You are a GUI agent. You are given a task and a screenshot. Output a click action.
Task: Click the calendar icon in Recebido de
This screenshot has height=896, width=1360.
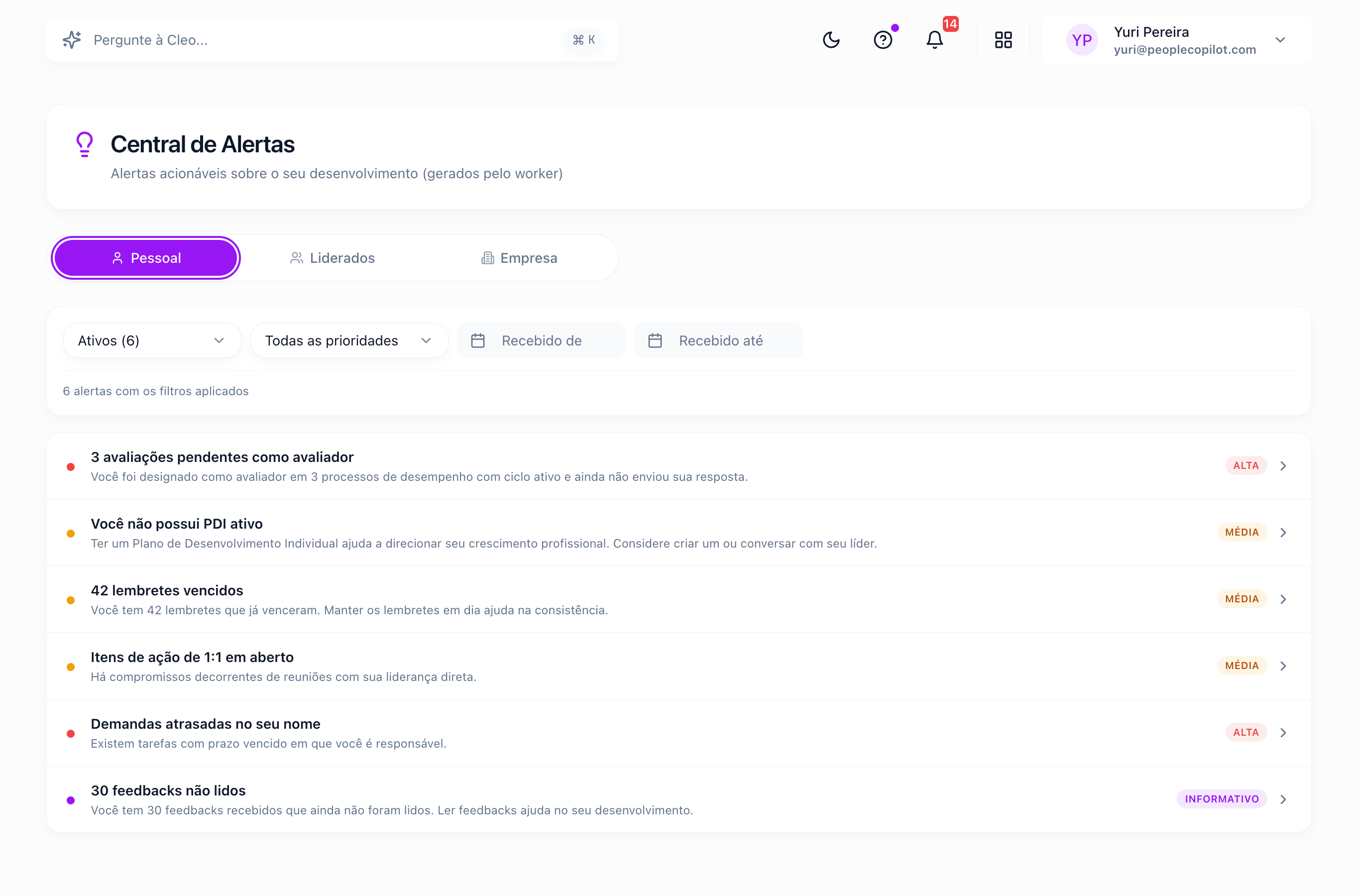(478, 340)
